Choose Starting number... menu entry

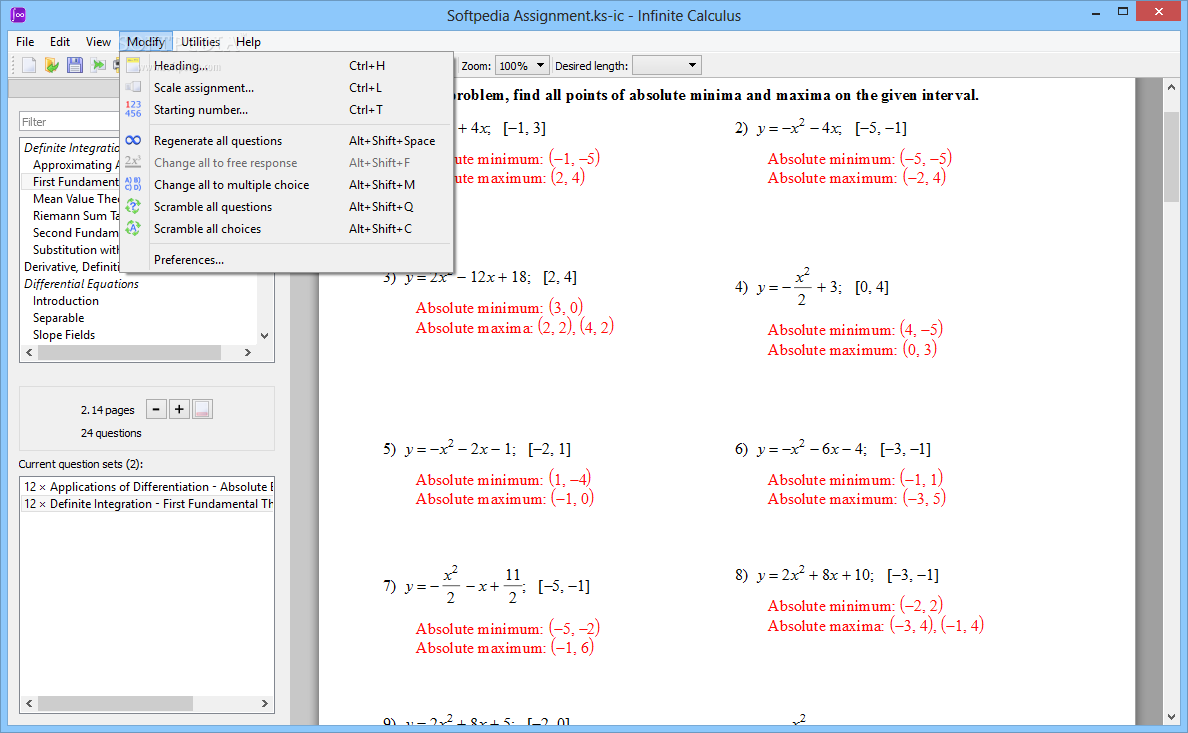pyautogui.click(x=287, y=109)
